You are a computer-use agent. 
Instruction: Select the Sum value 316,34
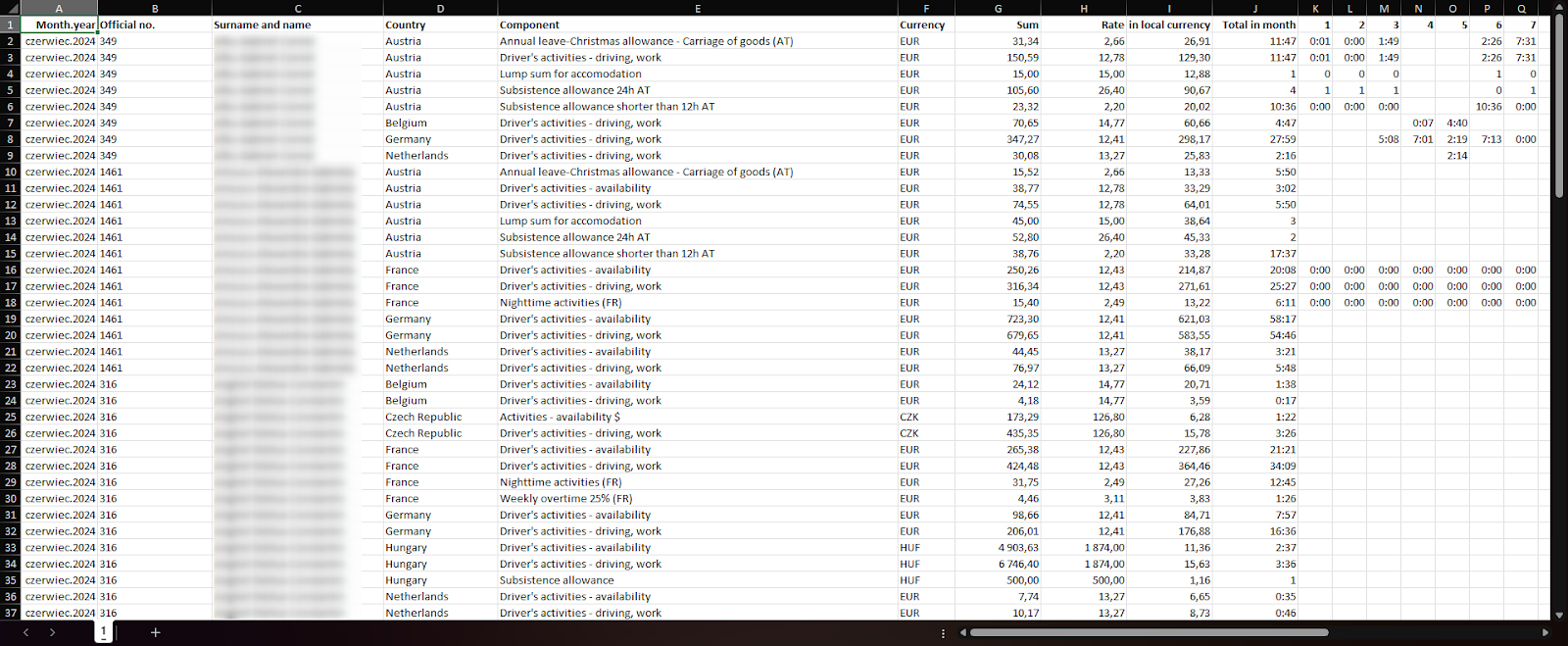click(999, 286)
